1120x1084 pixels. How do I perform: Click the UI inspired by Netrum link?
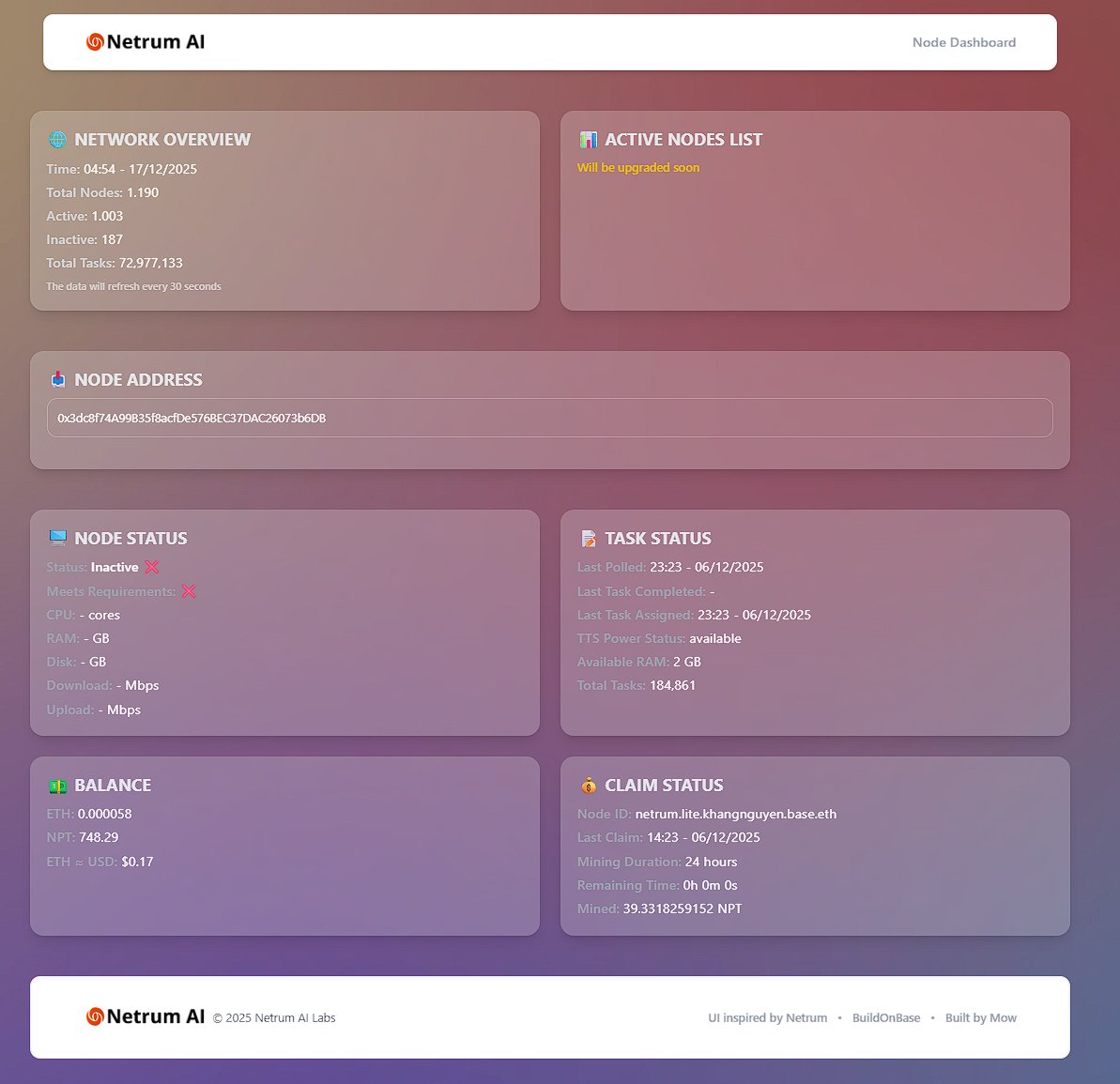pyautogui.click(x=768, y=1017)
